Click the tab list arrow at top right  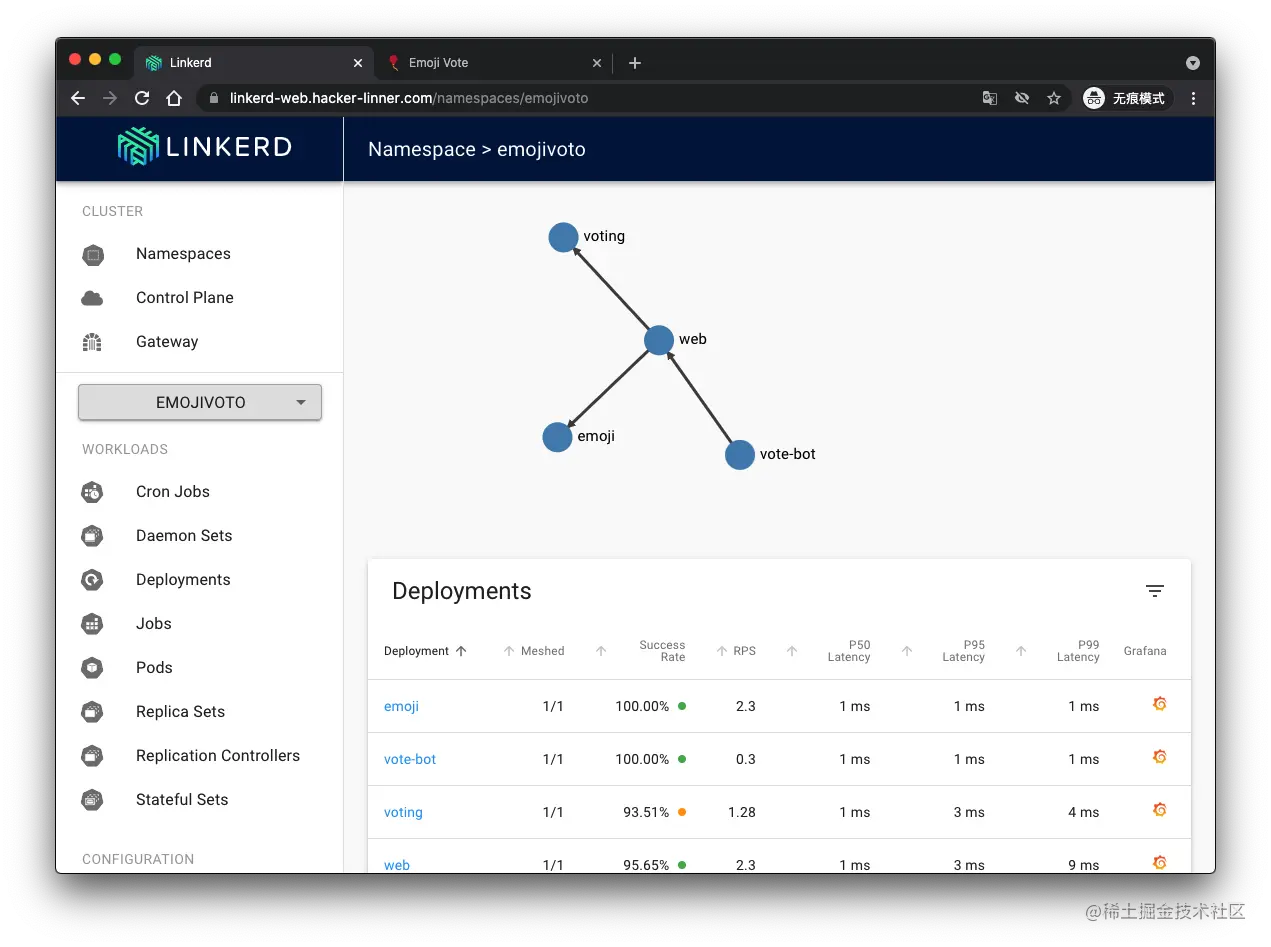(x=1193, y=63)
